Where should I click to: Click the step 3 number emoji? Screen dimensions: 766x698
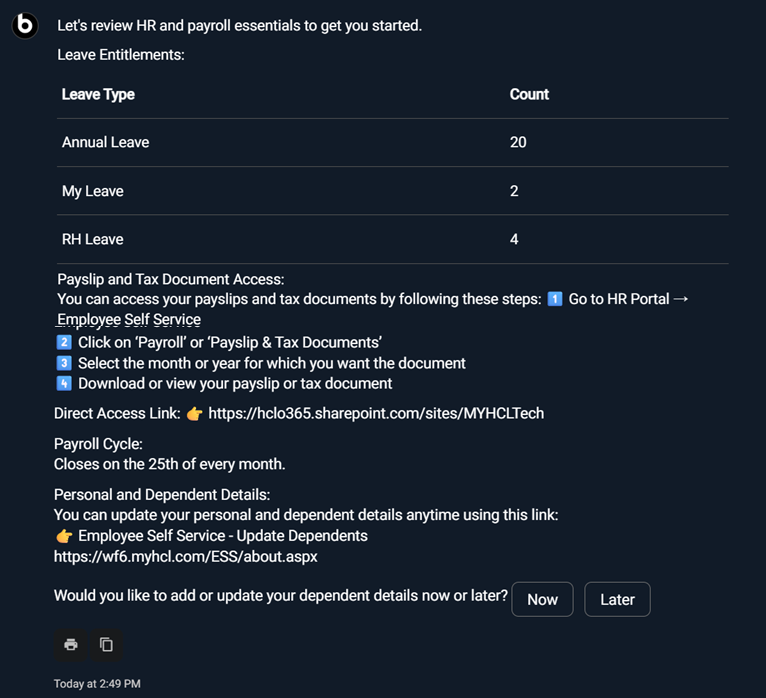pyautogui.click(x=65, y=363)
